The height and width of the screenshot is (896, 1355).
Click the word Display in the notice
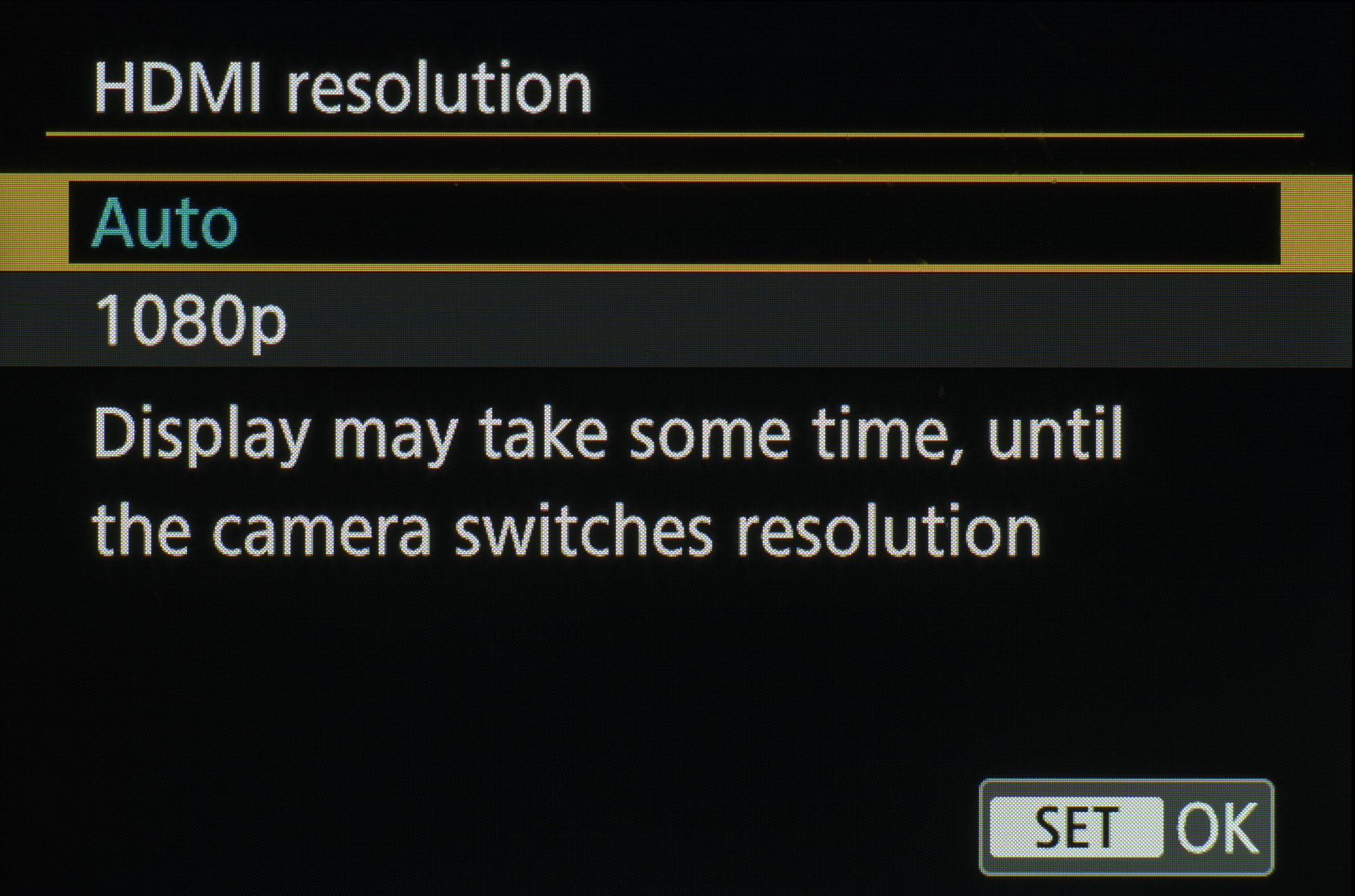click(x=202, y=436)
